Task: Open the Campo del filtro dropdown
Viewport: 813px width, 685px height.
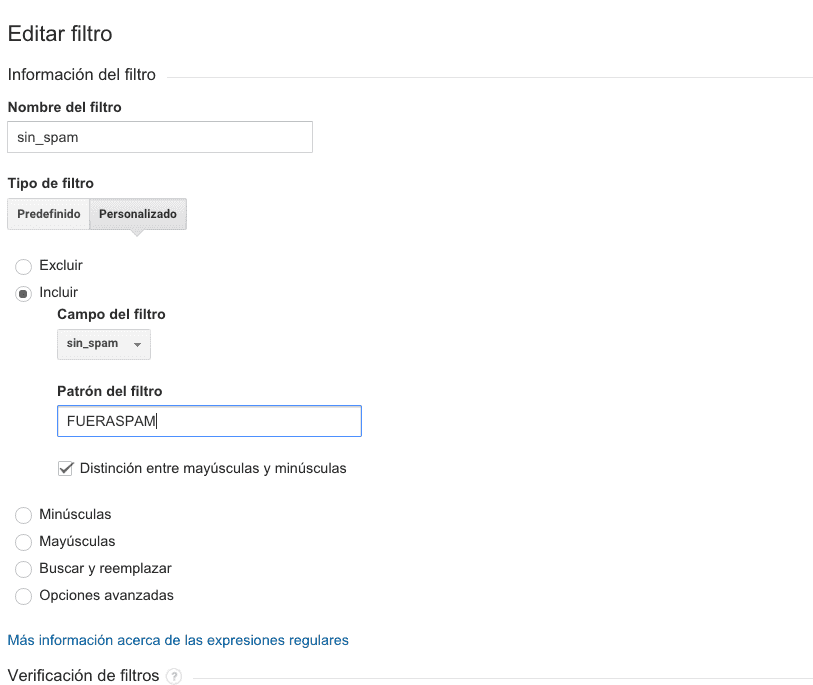Action: click(103, 344)
